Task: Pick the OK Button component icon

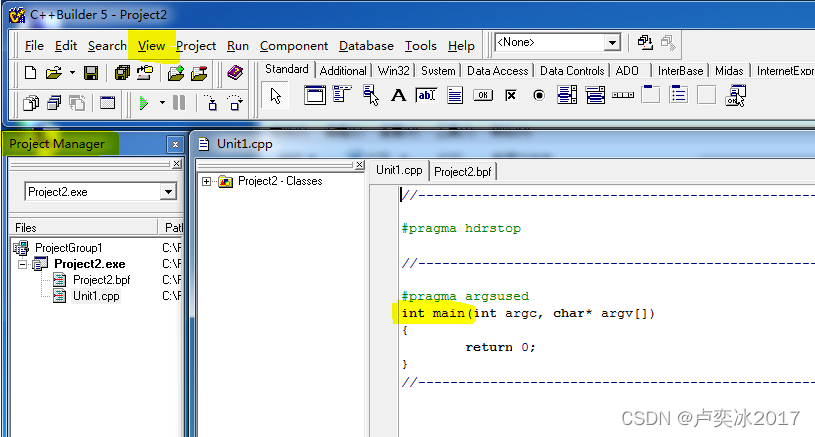Action: (x=483, y=95)
